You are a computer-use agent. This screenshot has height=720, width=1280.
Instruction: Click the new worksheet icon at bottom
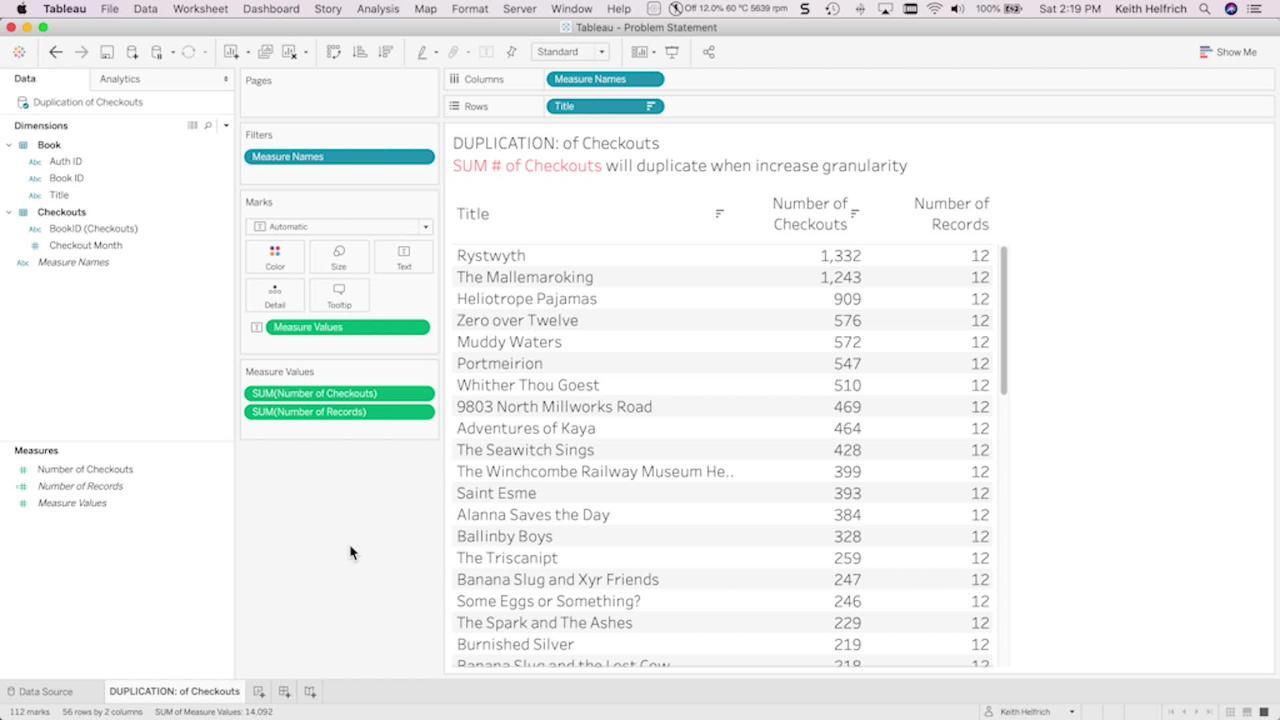click(x=259, y=691)
